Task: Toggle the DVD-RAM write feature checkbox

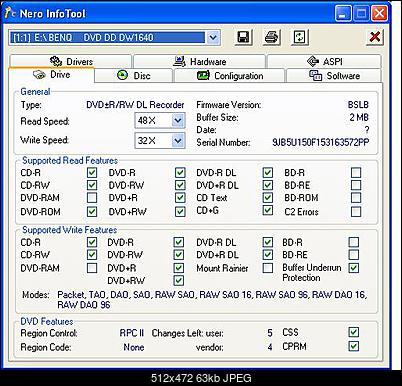Action: 92,268
